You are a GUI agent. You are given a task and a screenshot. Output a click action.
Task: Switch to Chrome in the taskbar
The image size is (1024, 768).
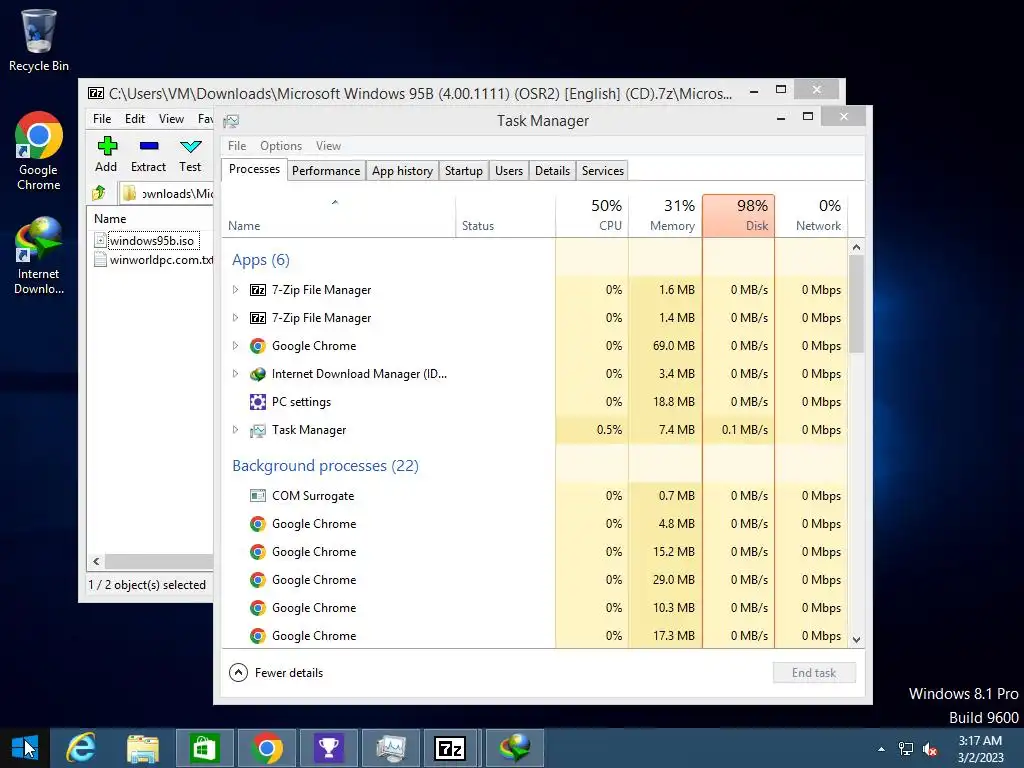tap(266, 748)
